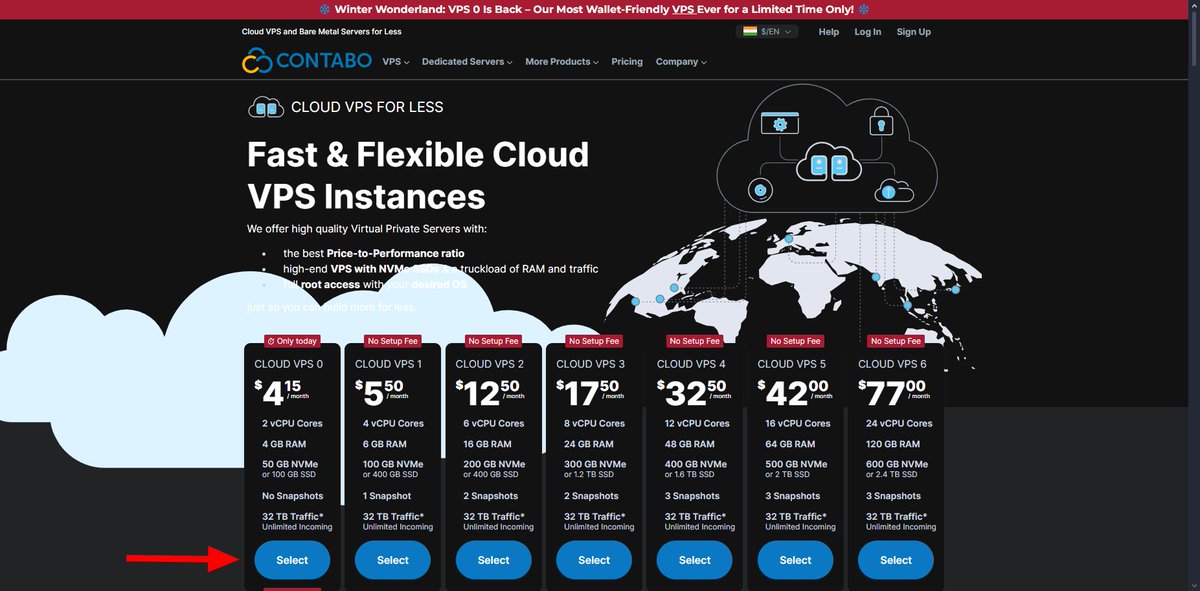Click the CLOUD VPS 6 title
The width and height of the screenshot is (1200, 591).
pyautogui.click(x=893, y=364)
